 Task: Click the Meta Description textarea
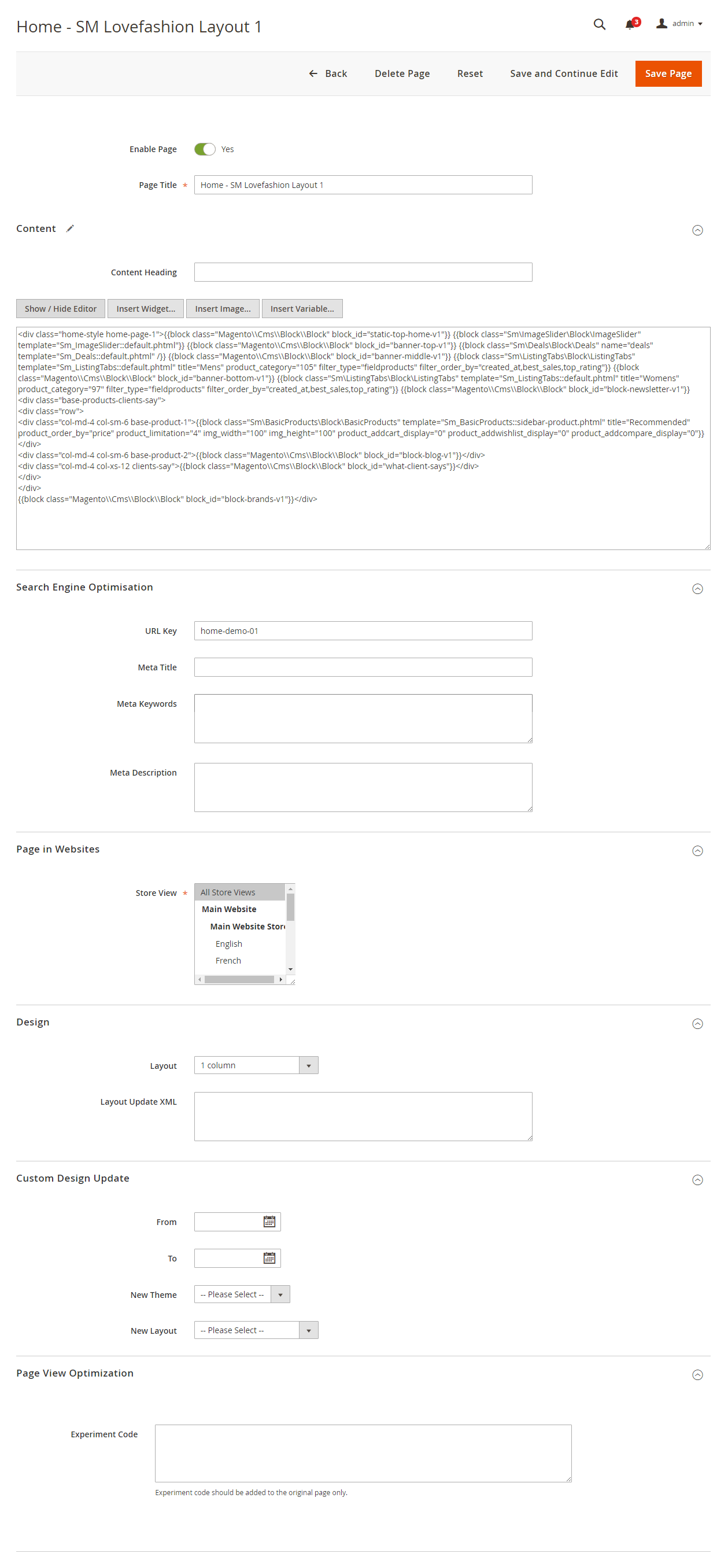[x=363, y=787]
